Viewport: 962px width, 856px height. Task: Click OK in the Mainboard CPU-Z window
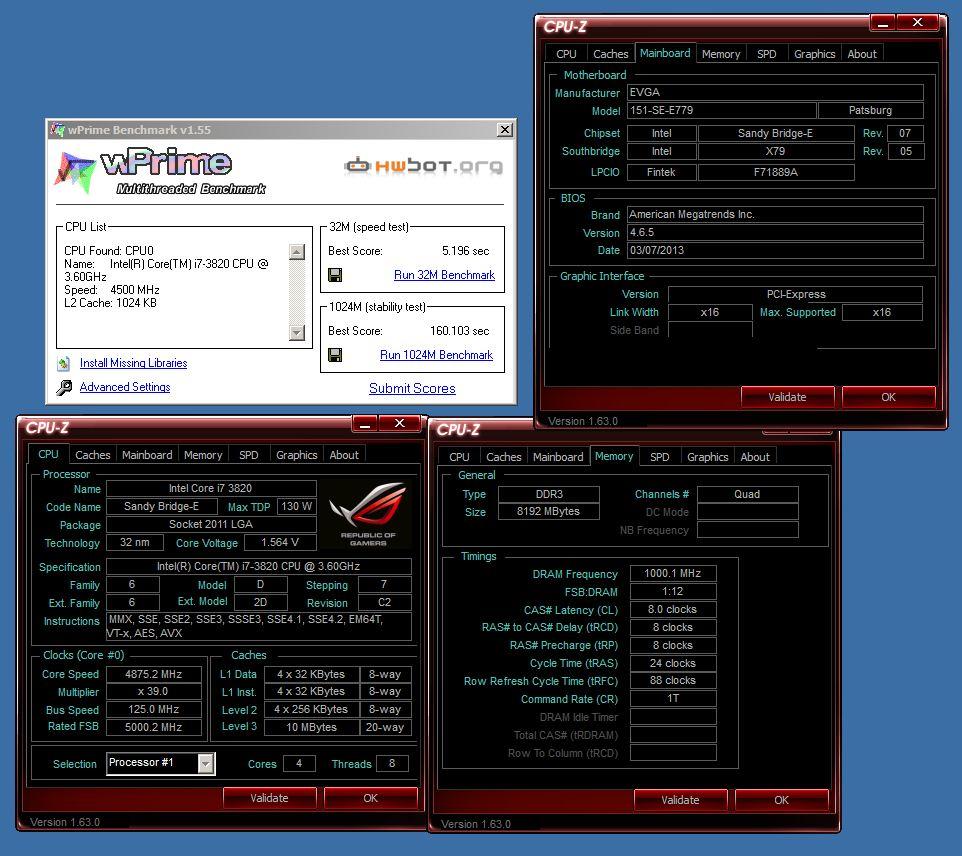tap(888, 396)
